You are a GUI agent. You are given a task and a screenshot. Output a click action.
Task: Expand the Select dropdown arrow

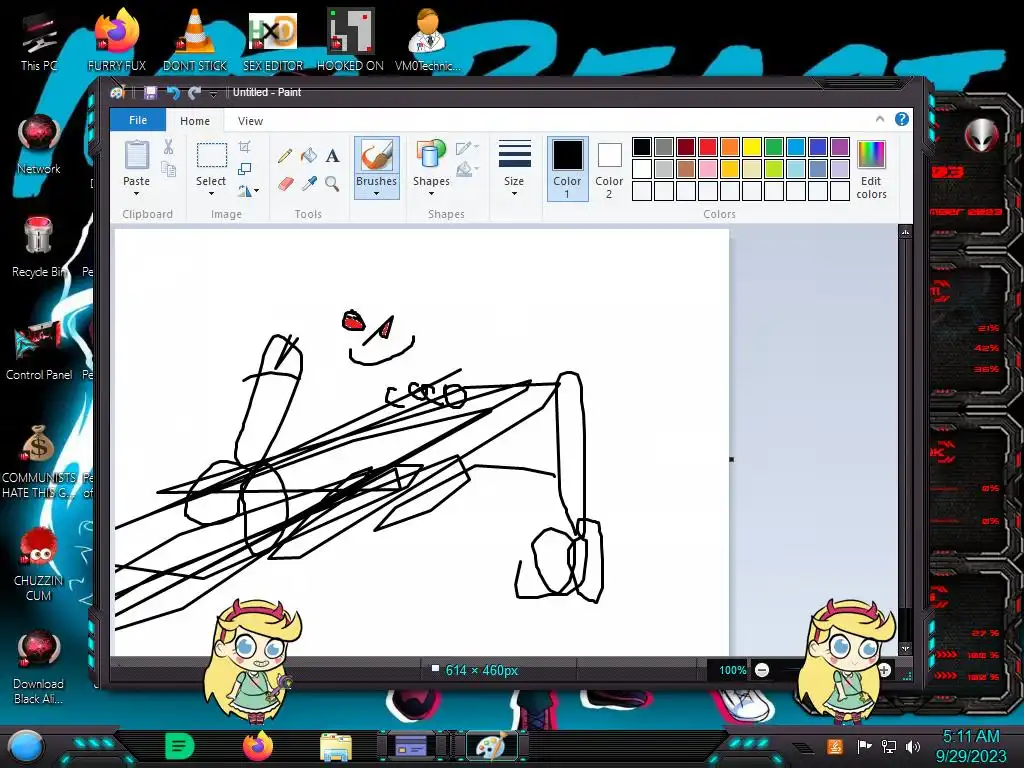click(211, 193)
